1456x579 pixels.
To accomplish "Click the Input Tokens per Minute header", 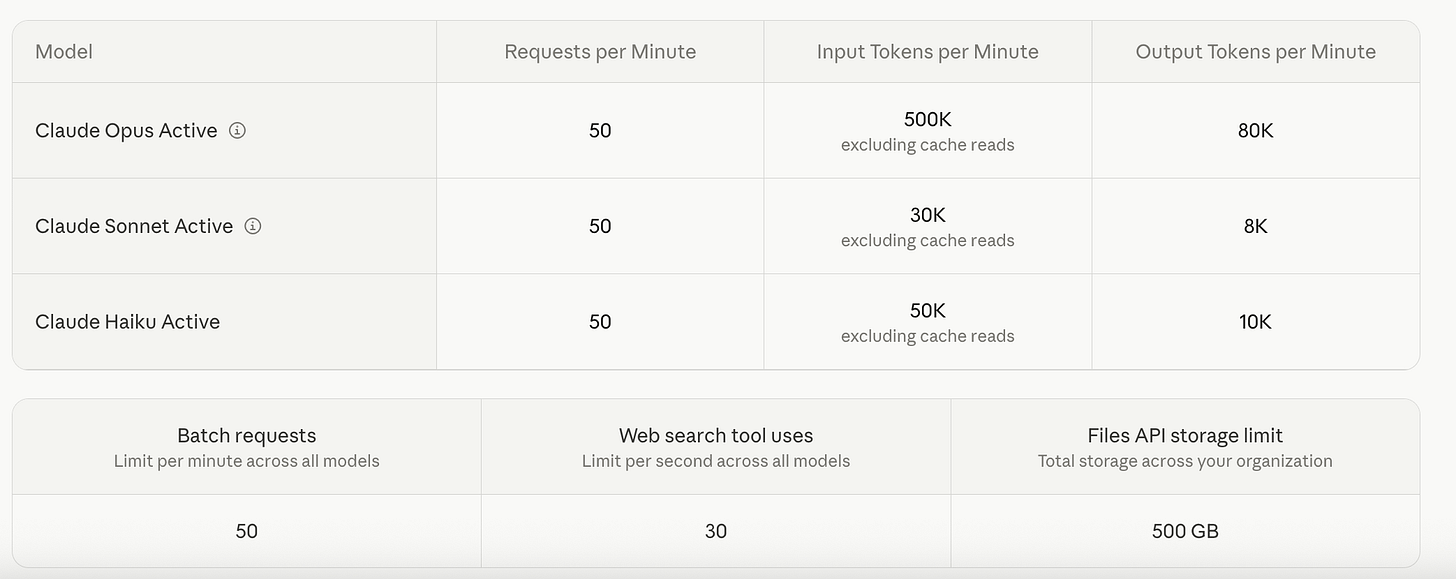I will click(928, 52).
